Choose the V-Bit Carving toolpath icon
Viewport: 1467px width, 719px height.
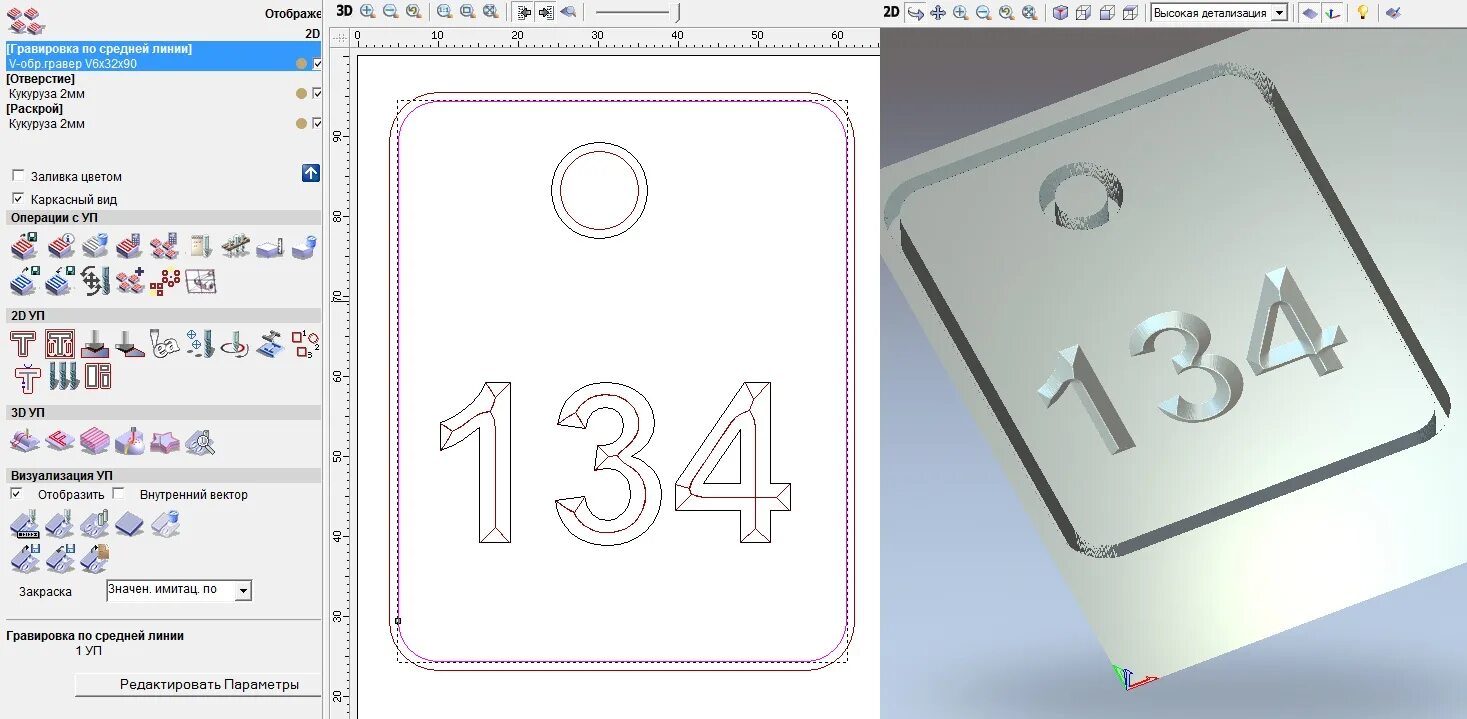tap(95, 345)
